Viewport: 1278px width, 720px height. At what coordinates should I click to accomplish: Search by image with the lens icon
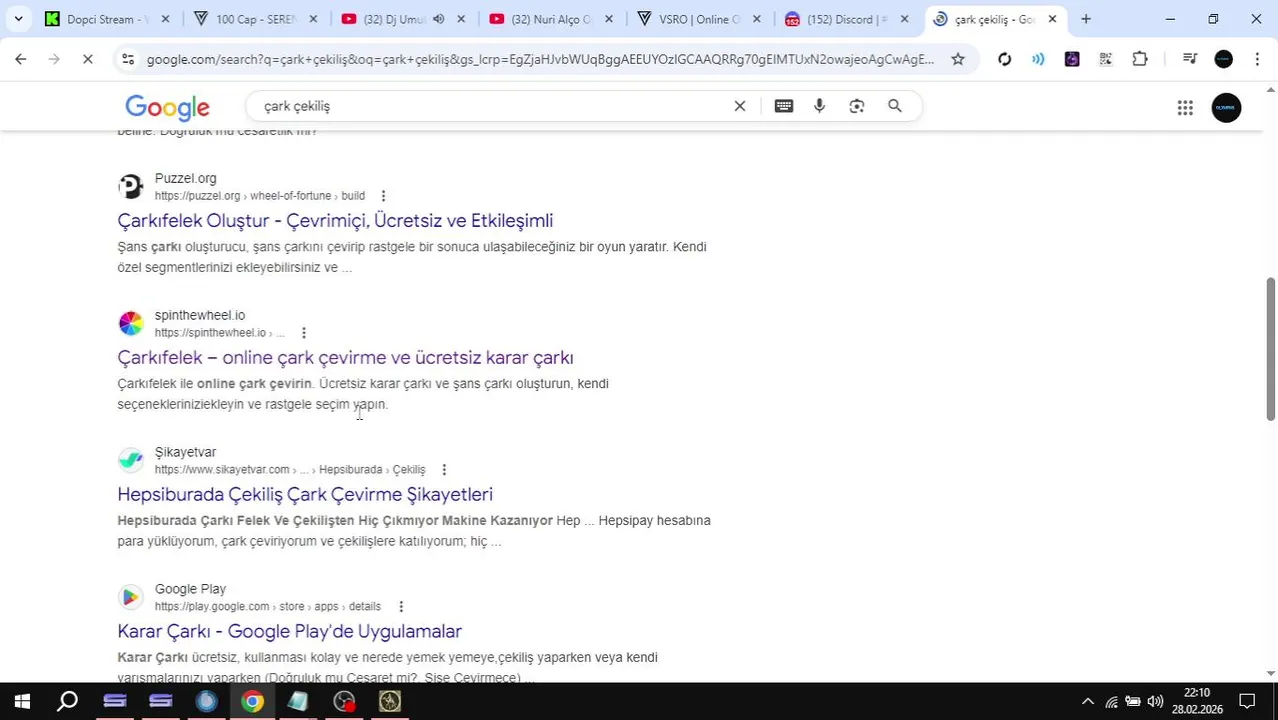point(857,106)
